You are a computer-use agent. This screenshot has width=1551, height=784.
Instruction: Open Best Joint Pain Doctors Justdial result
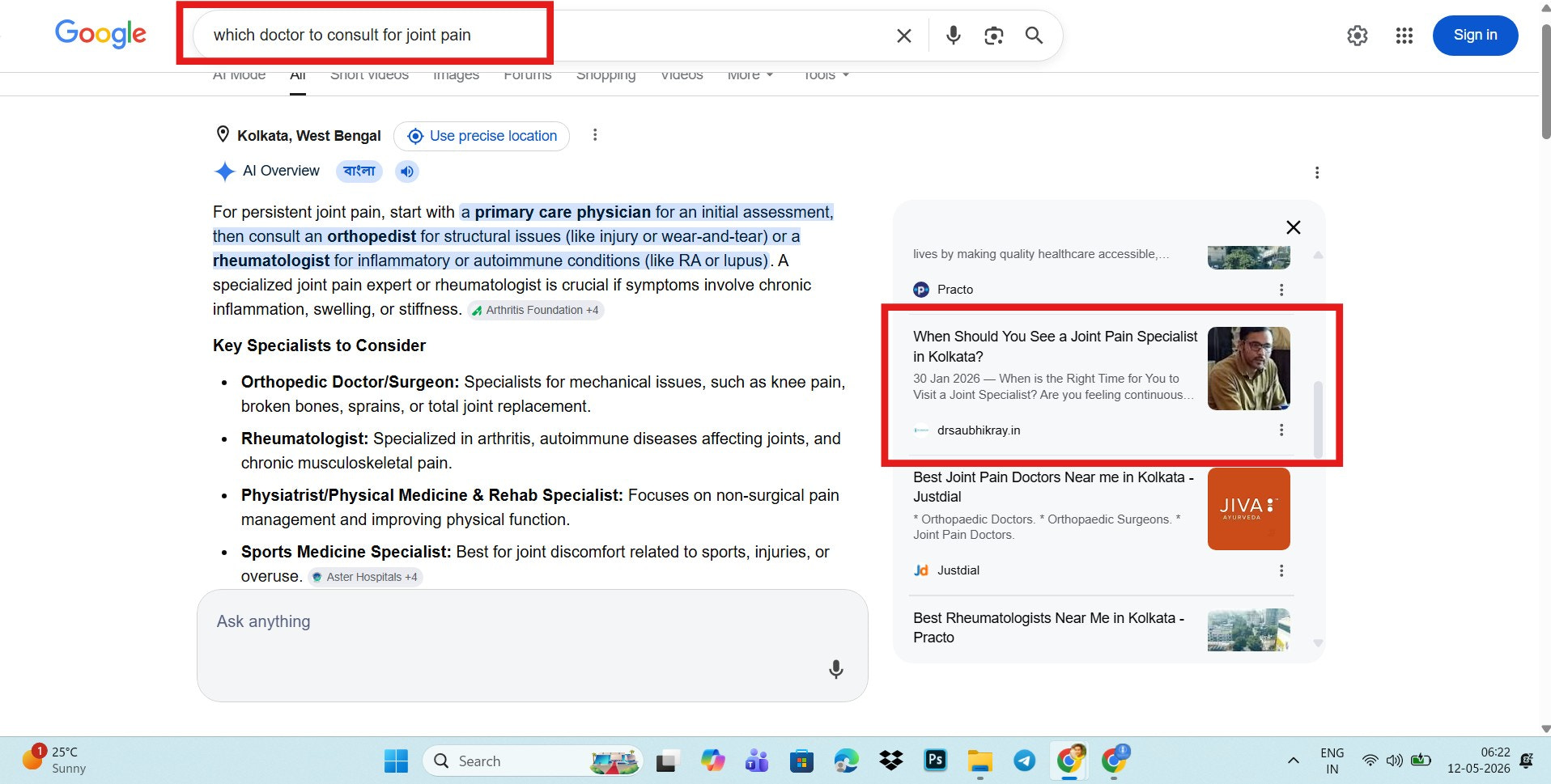(1053, 487)
